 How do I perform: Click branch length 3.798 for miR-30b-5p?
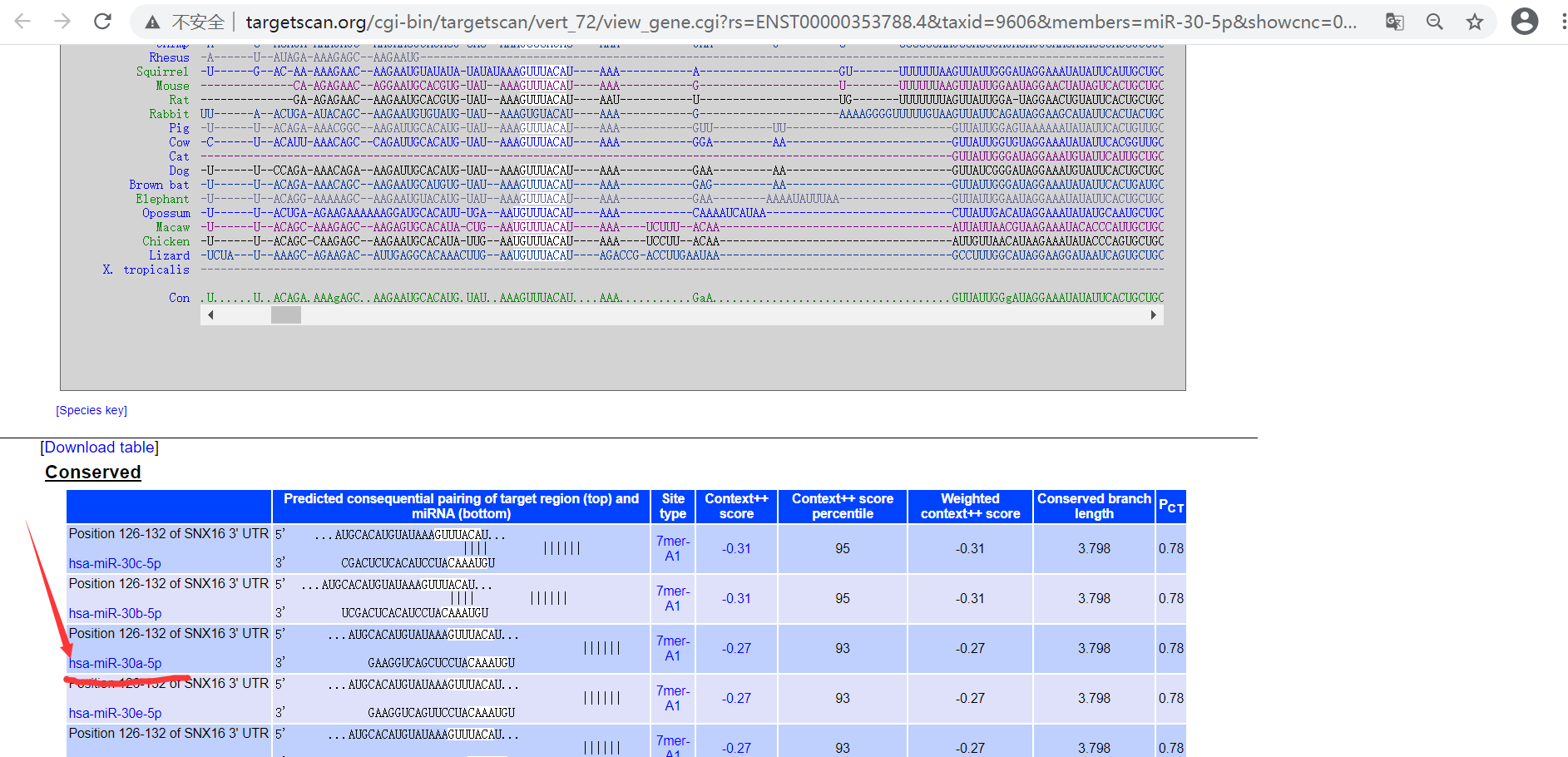coord(1094,599)
